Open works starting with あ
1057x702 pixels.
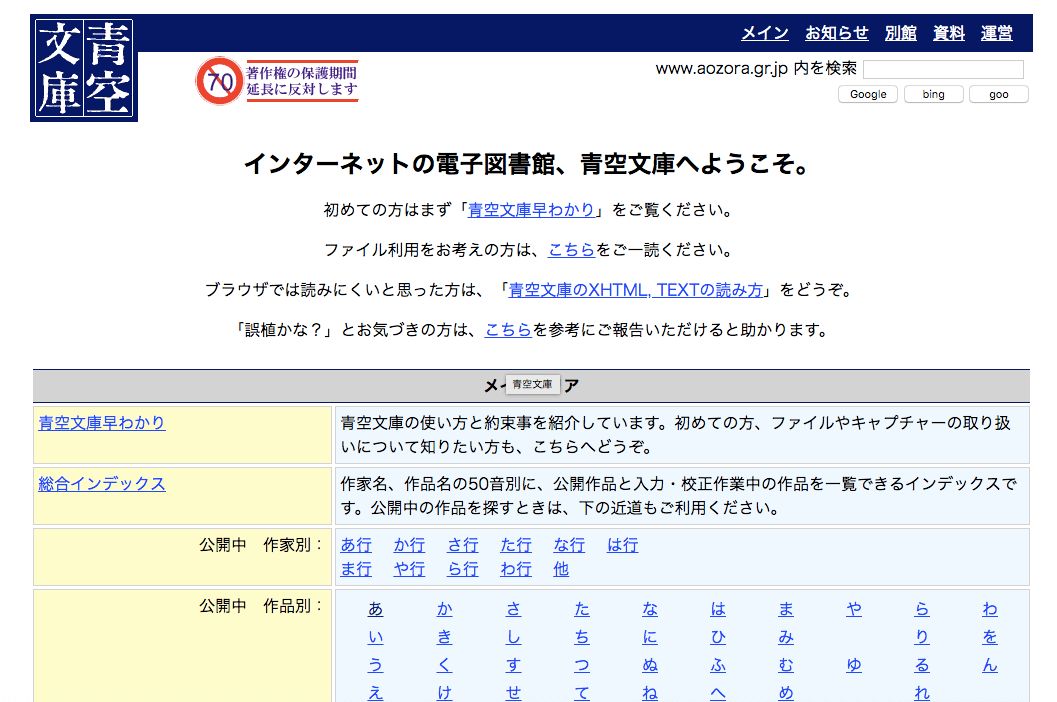tap(375, 609)
